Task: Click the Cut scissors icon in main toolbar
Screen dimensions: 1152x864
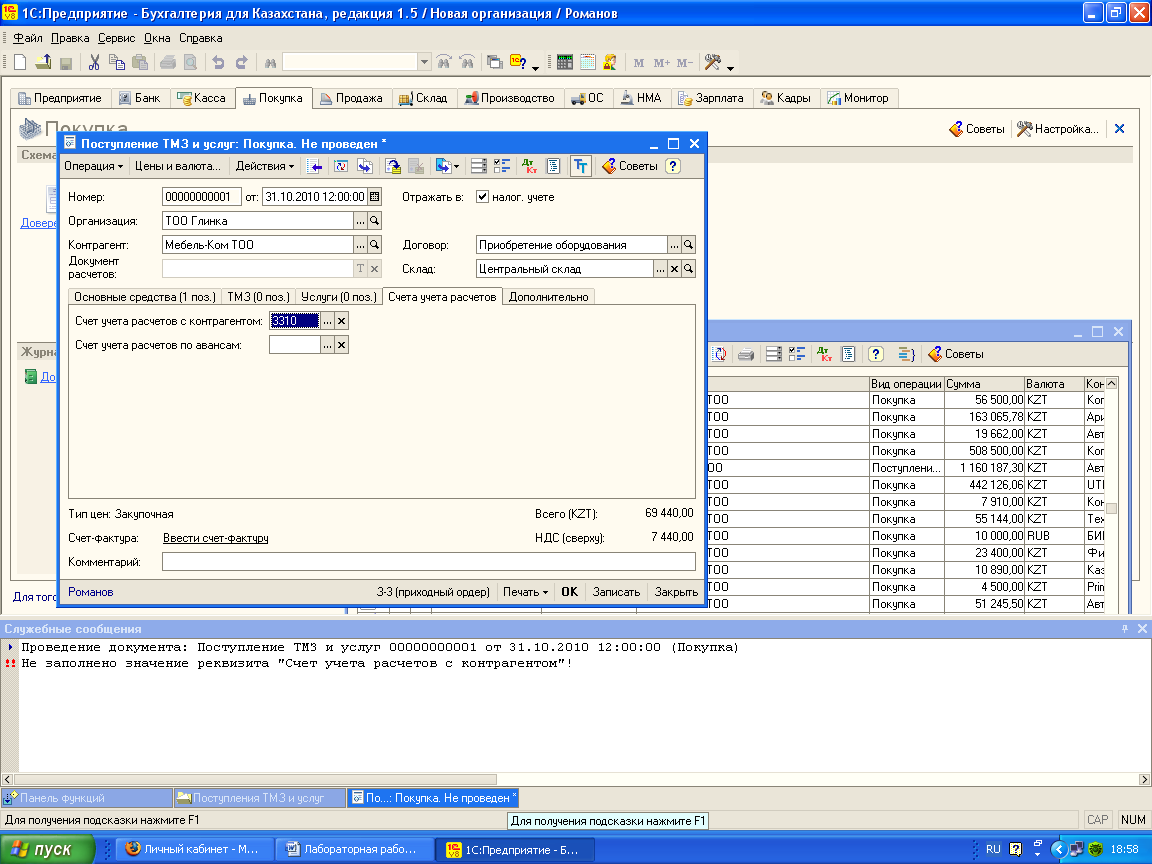Action: pyautogui.click(x=94, y=62)
